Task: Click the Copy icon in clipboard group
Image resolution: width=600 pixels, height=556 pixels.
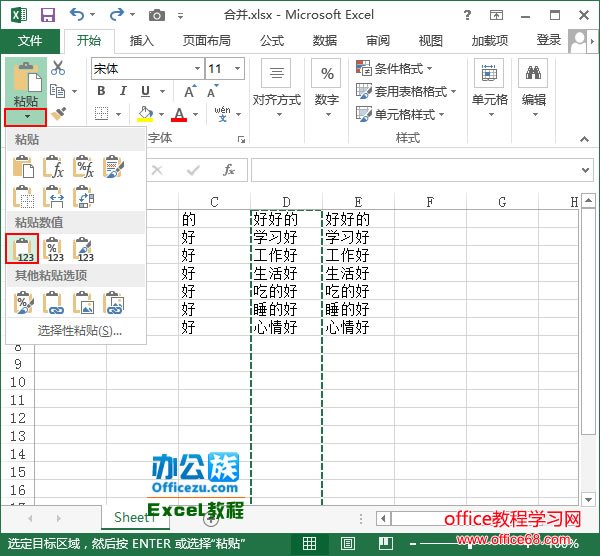Action: [x=58, y=91]
